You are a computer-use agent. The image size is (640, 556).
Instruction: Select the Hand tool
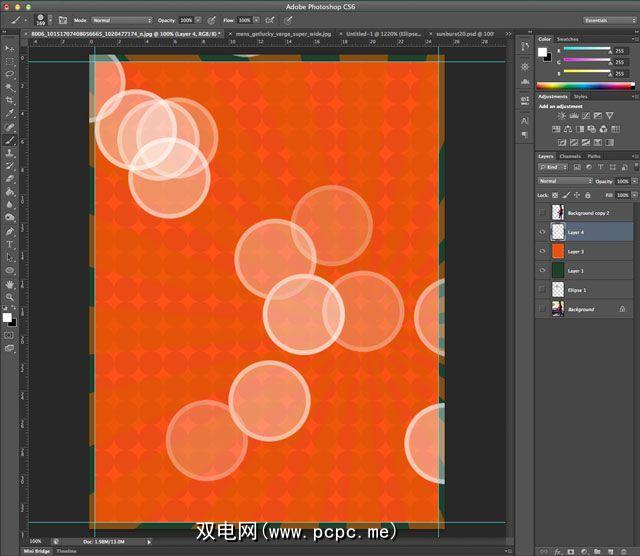[x=10, y=283]
